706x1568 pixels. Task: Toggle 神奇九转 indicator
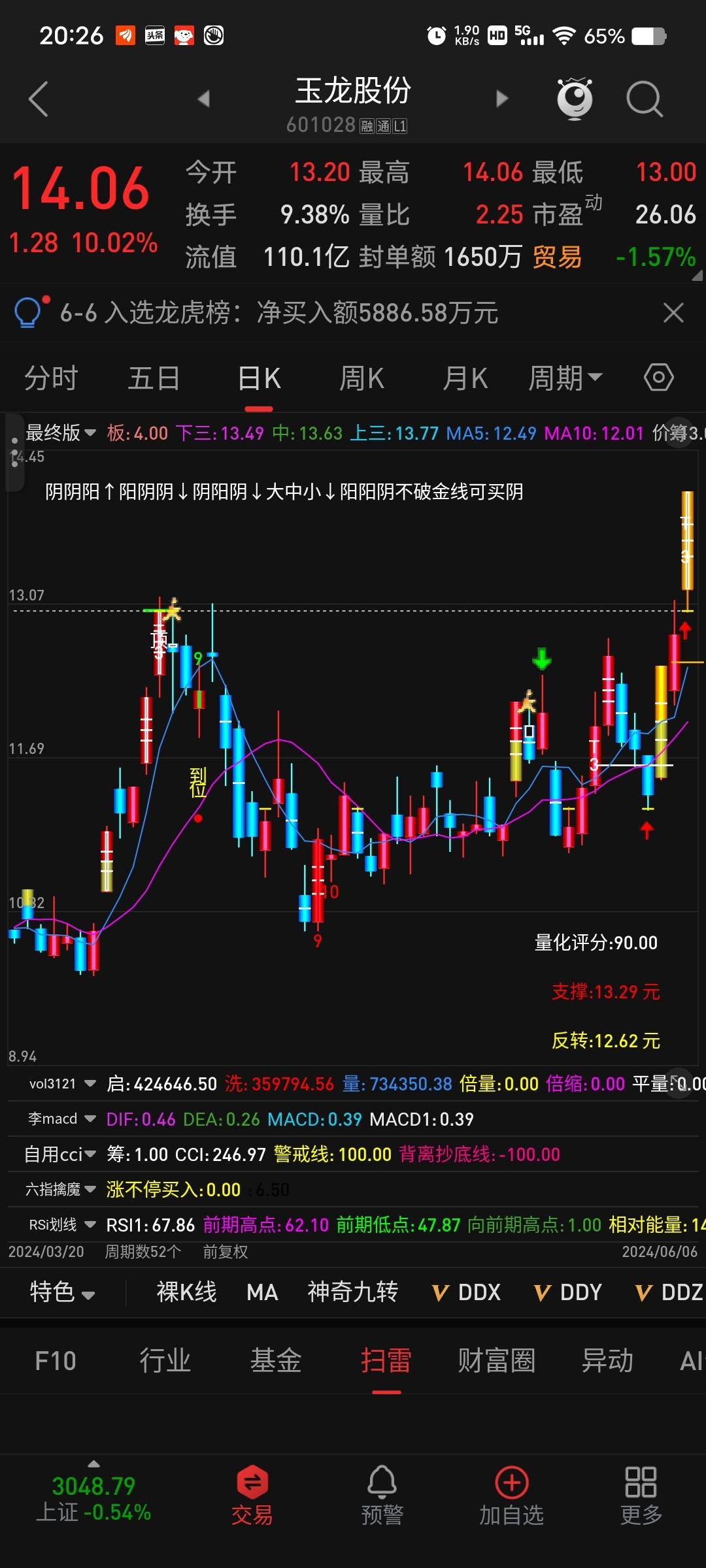click(353, 1292)
